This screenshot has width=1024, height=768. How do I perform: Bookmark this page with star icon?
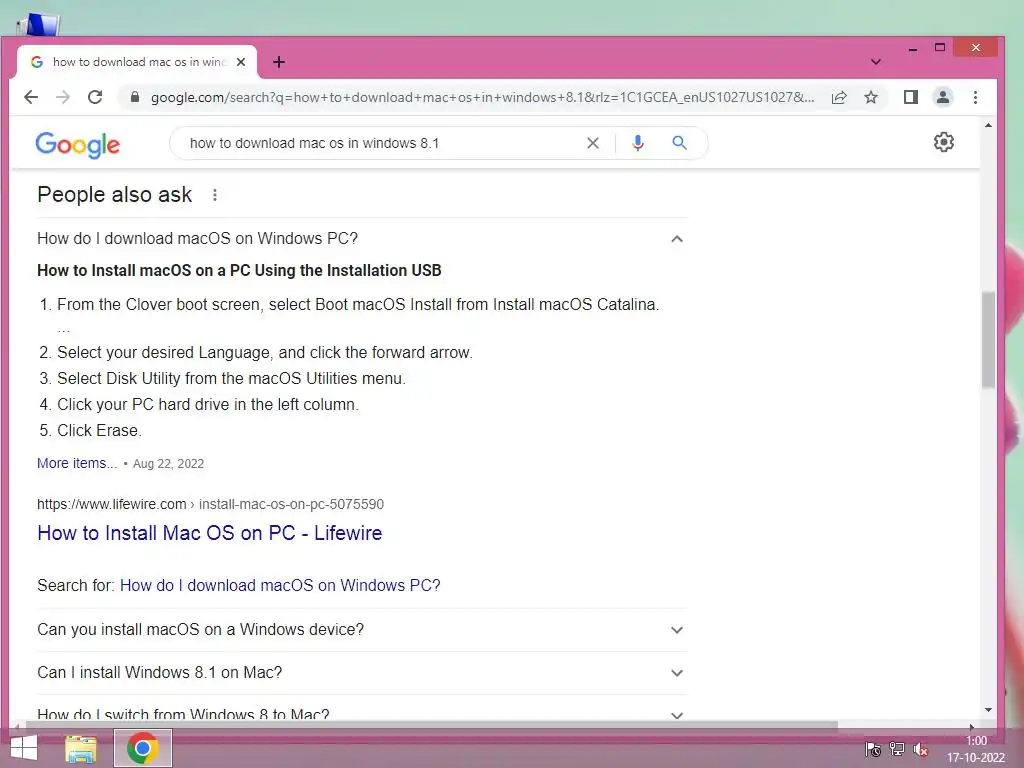click(x=871, y=97)
